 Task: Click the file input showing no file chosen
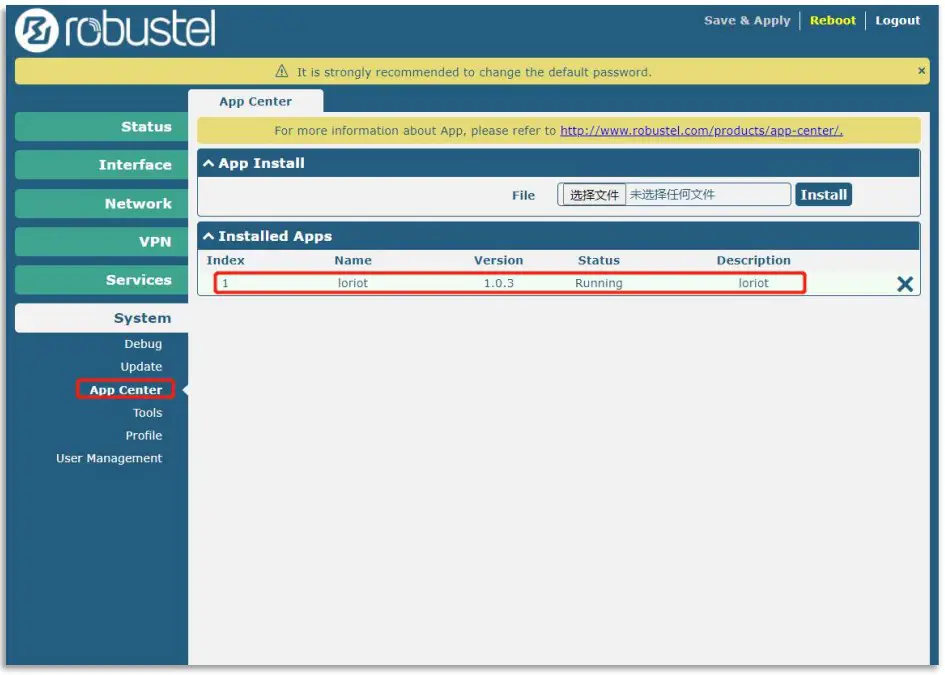pos(674,195)
